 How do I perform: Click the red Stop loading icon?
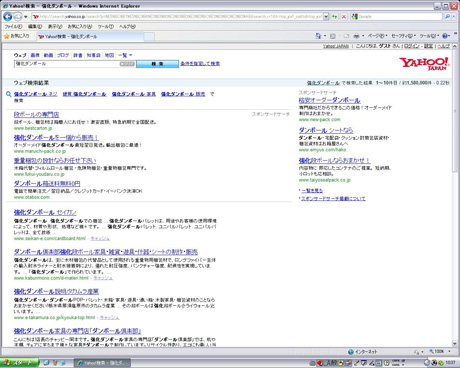[x=344, y=16]
